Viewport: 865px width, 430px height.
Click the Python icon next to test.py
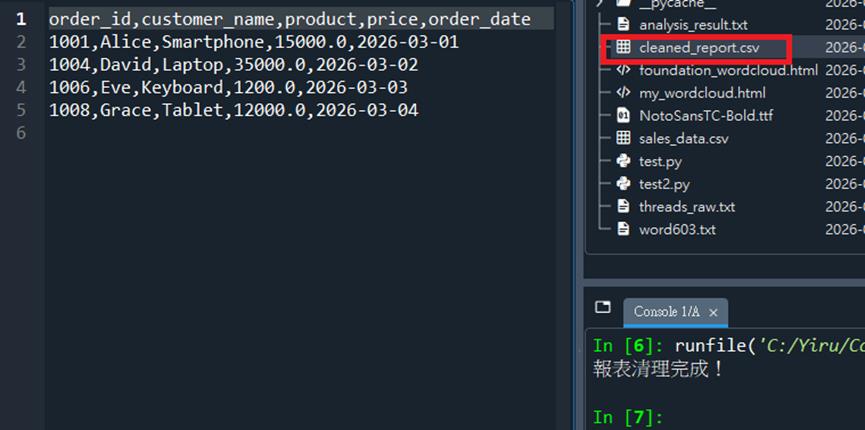tap(623, 161)
